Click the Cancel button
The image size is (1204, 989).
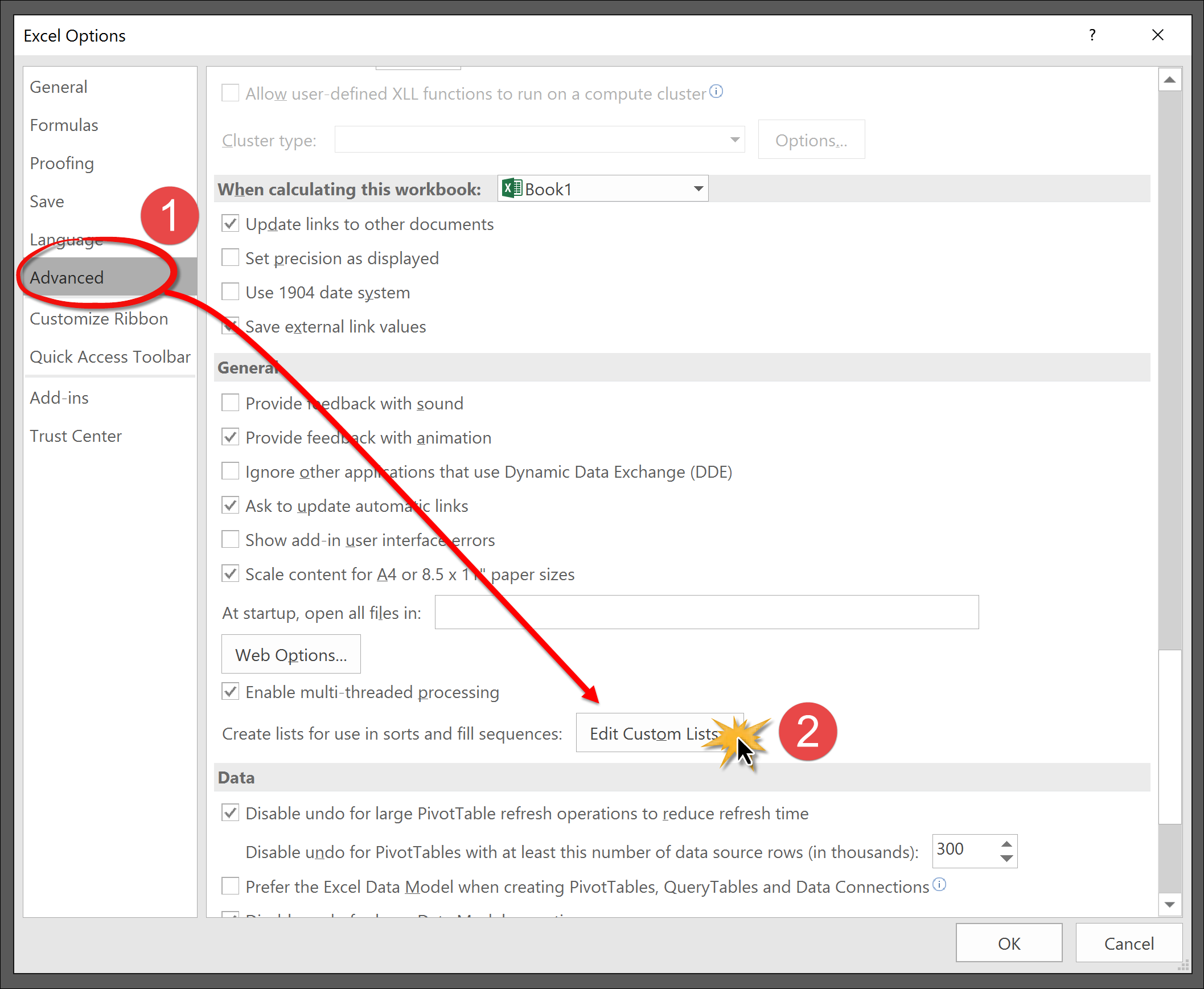pos(1129,943)
